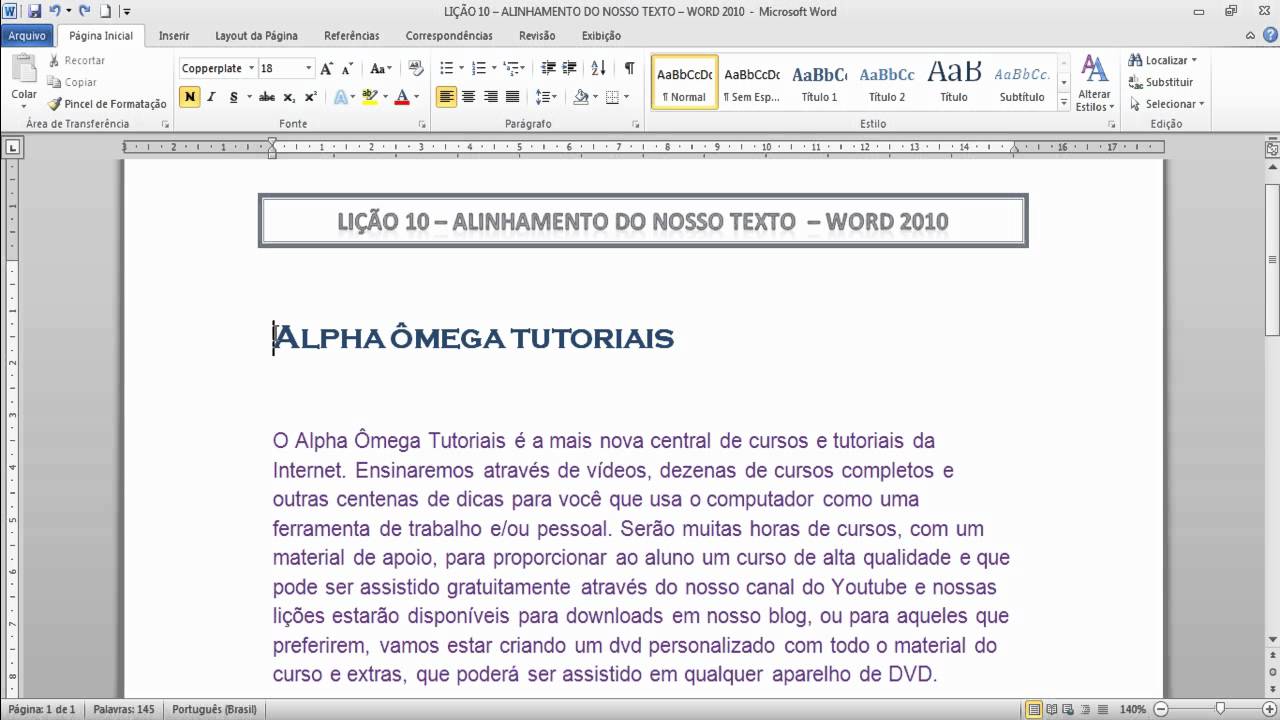Toggle superscript formatting
Screen dimensions: 1280x720
310,97
